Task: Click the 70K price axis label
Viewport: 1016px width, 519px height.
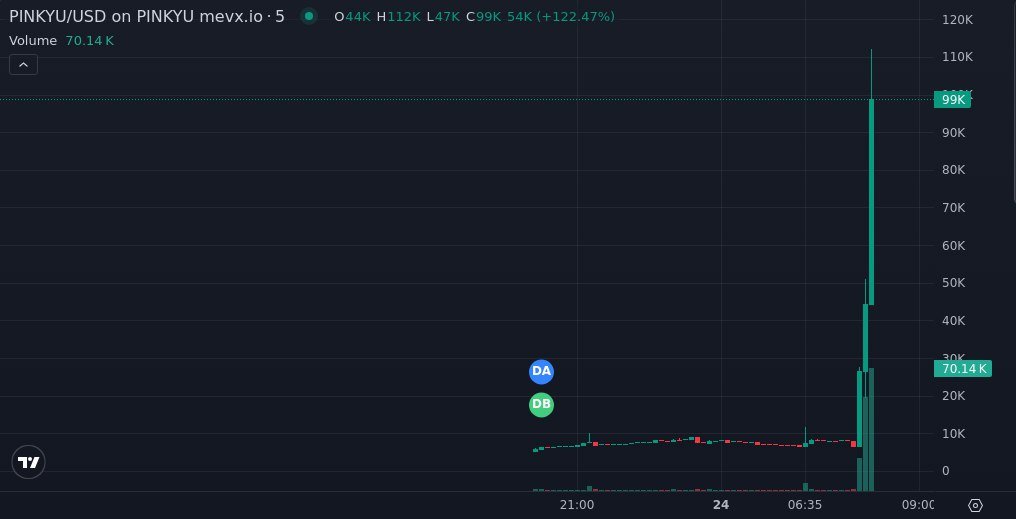Action: pyautogui.click(x=954, y=207)
